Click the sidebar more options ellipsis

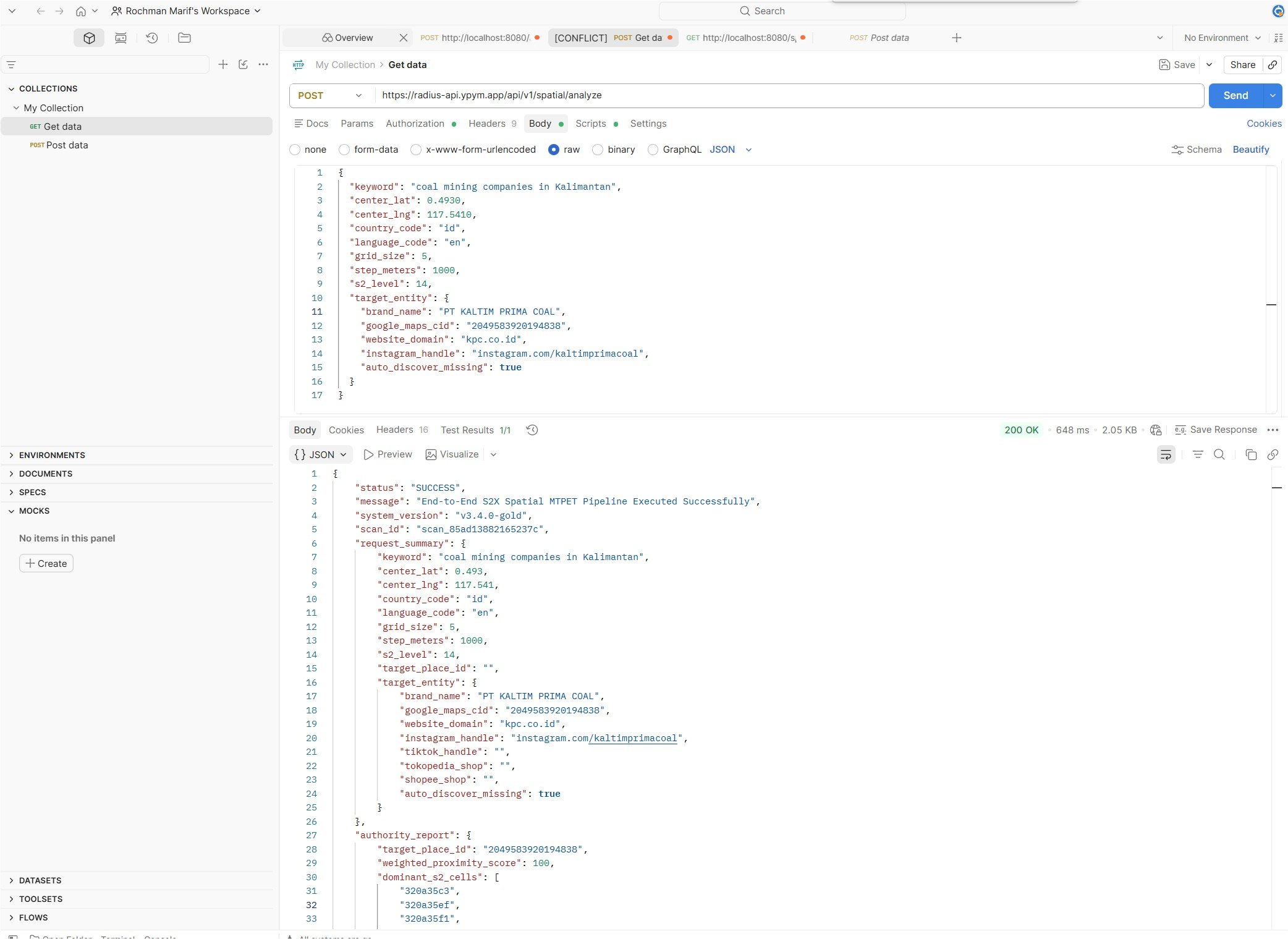click(263, 64)
